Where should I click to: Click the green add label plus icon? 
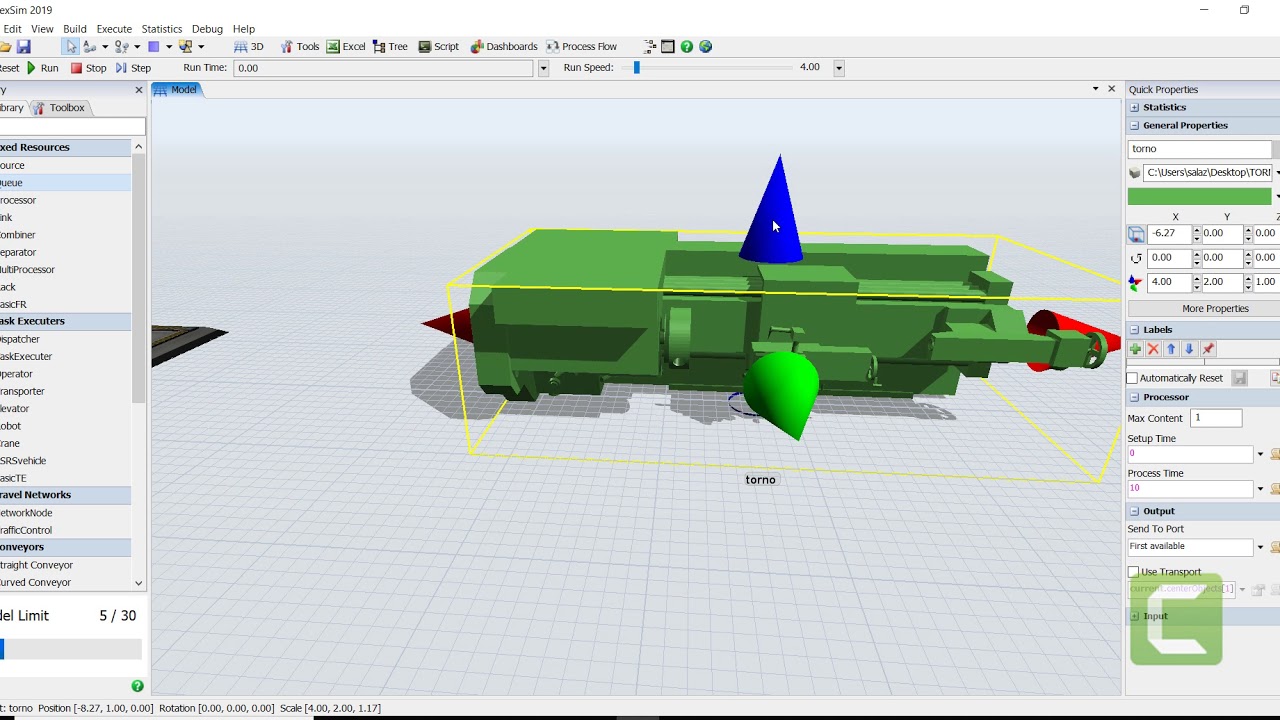(1135, 349)
